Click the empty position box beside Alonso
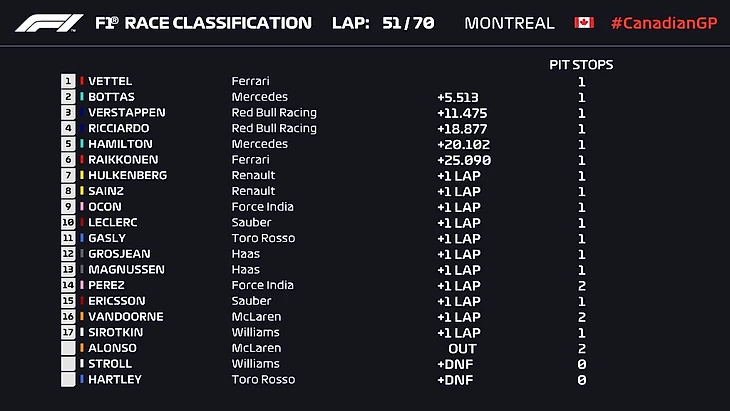The height and width of the screenshot is (411, 730). tap(68, 348)
